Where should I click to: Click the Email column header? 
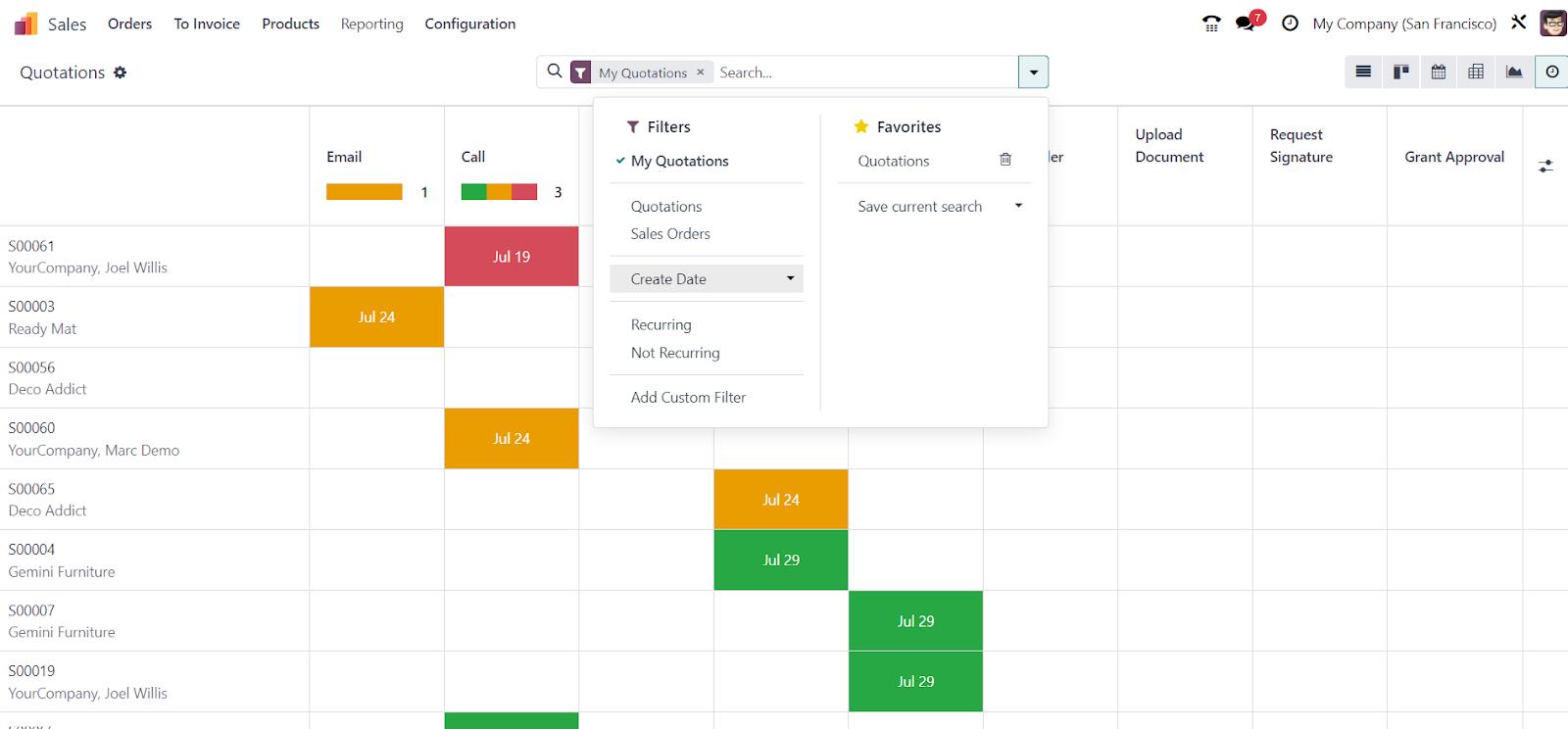coord(344,157)
